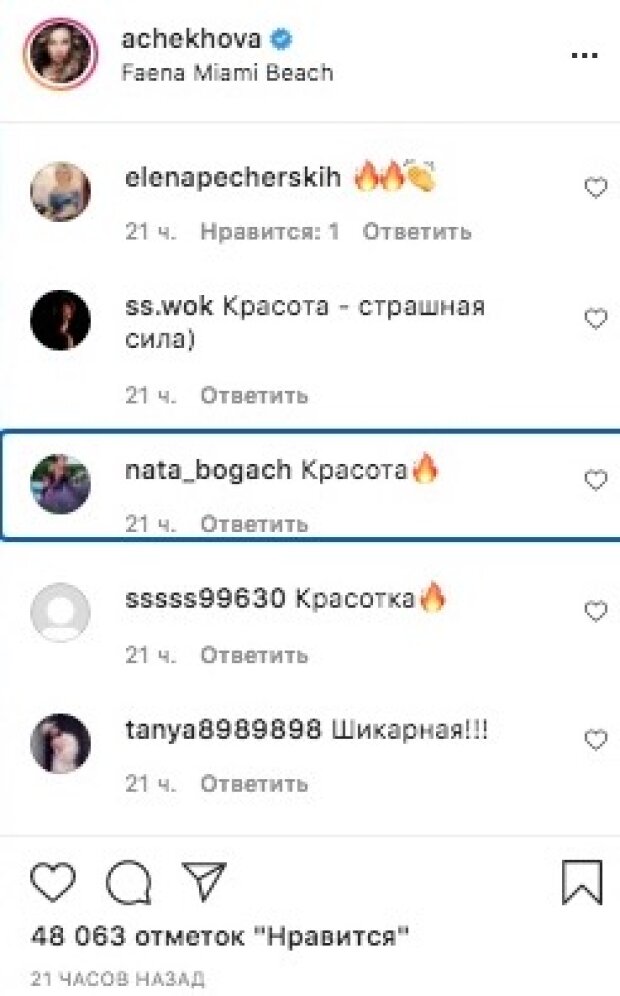Like tanya8989898's comment heart
The height and width of the screenshot is (996, 620).
click(595, 739)
